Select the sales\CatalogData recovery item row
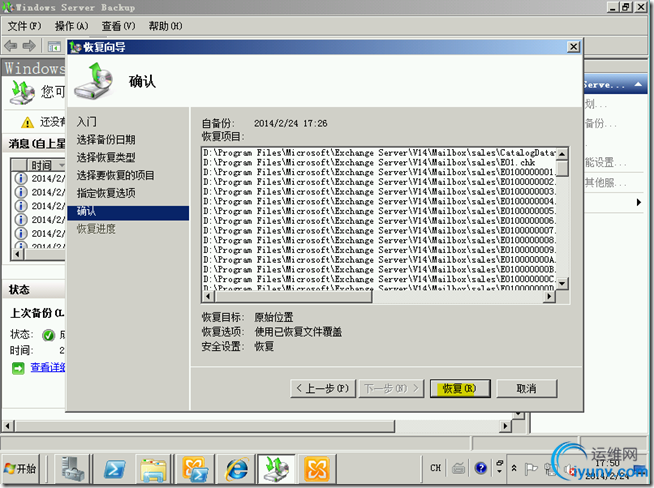The image size is (654, 488). tap(379, 153)
